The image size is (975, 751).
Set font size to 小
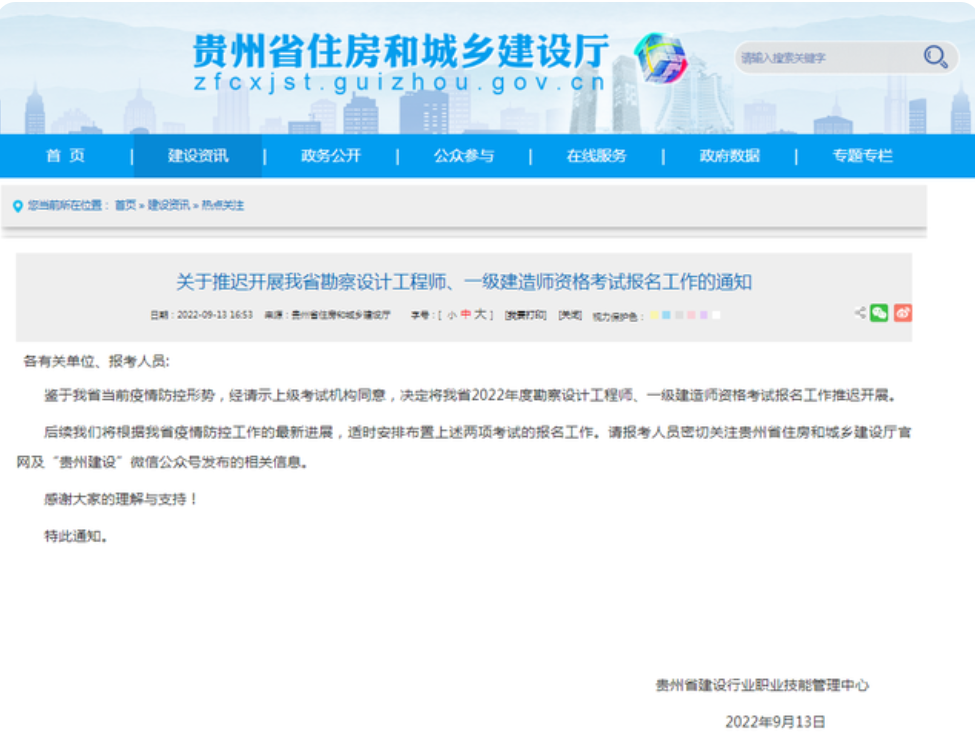click(x=451, y=315)
